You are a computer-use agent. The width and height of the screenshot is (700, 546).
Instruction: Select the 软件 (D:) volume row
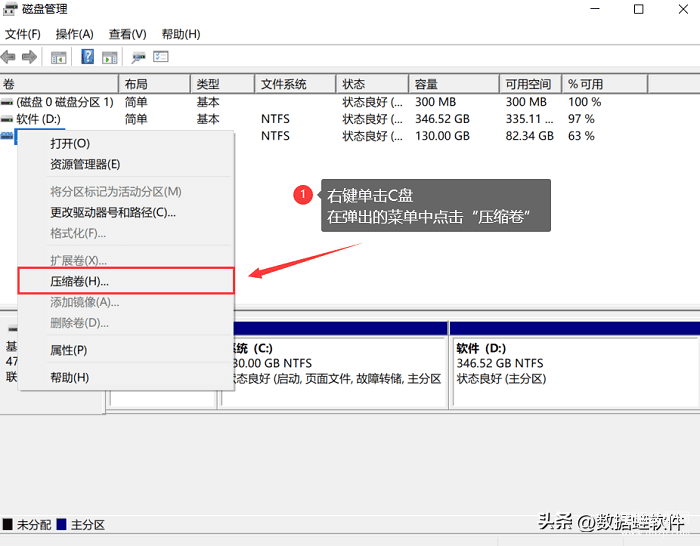[x=324, y=119]
